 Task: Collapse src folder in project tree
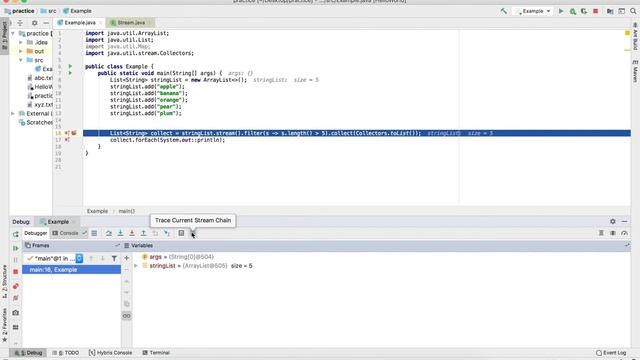(21, 60)
